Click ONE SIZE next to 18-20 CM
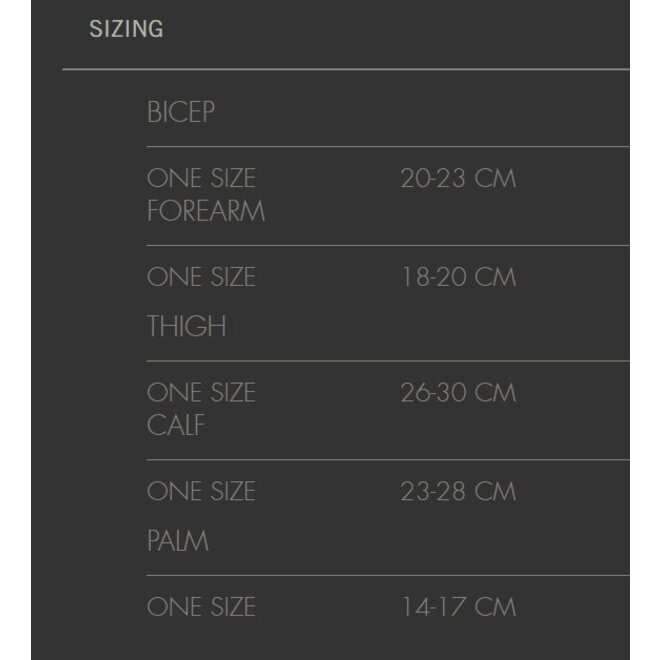 [x=201, y=277]
